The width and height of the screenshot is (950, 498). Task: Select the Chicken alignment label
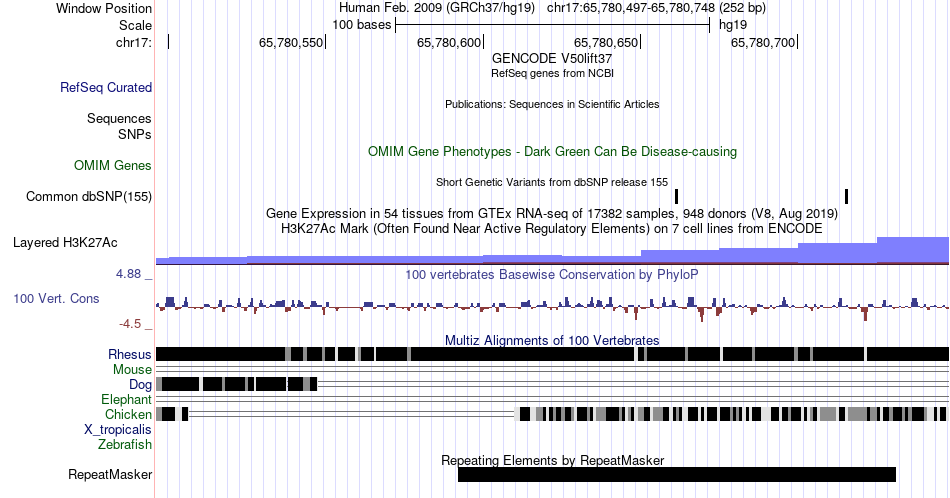[128, 414]
